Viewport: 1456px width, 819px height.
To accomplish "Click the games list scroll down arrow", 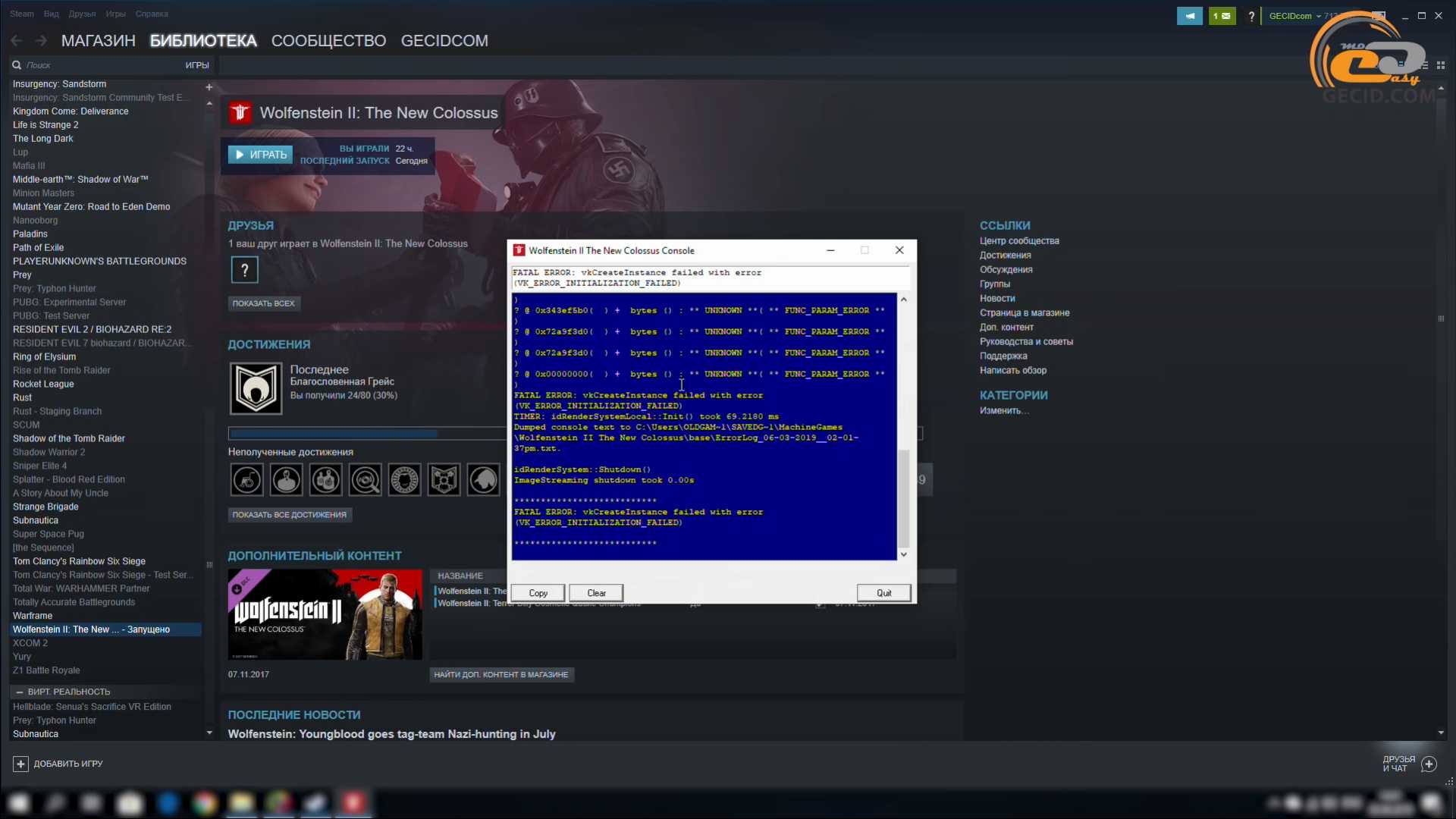I will point(209,733).
